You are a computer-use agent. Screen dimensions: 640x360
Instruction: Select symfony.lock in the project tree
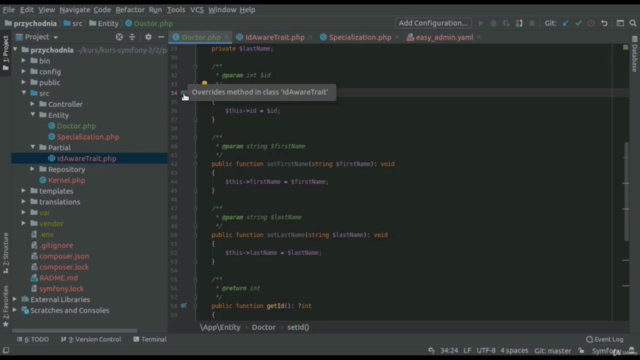[61, 289]
